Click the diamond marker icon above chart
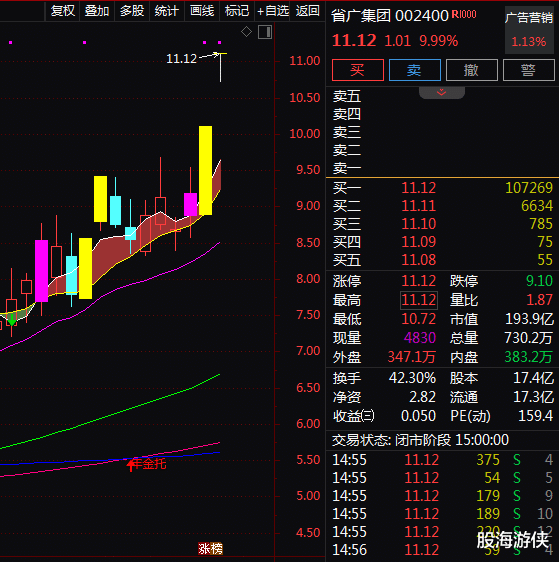Viewport: 559px width, 562px height. tap(246, 32)
